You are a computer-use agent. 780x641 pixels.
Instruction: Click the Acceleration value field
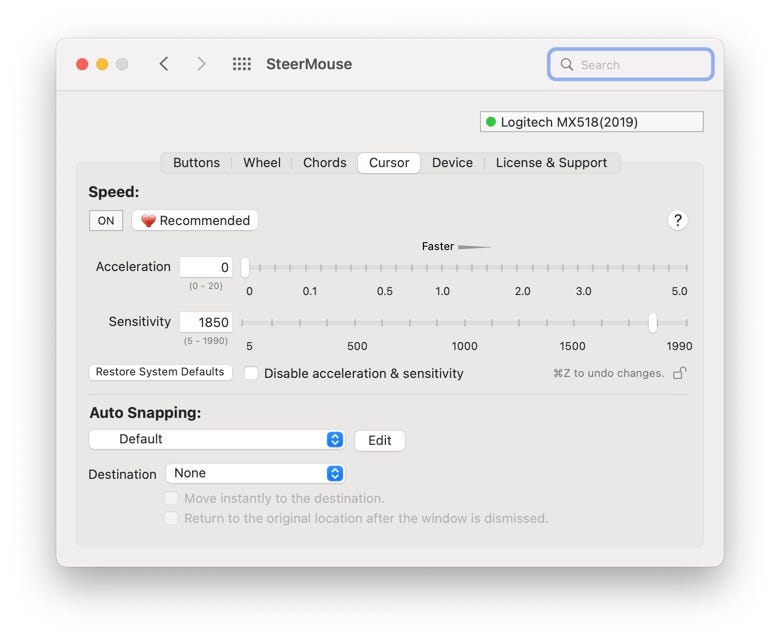206,267
